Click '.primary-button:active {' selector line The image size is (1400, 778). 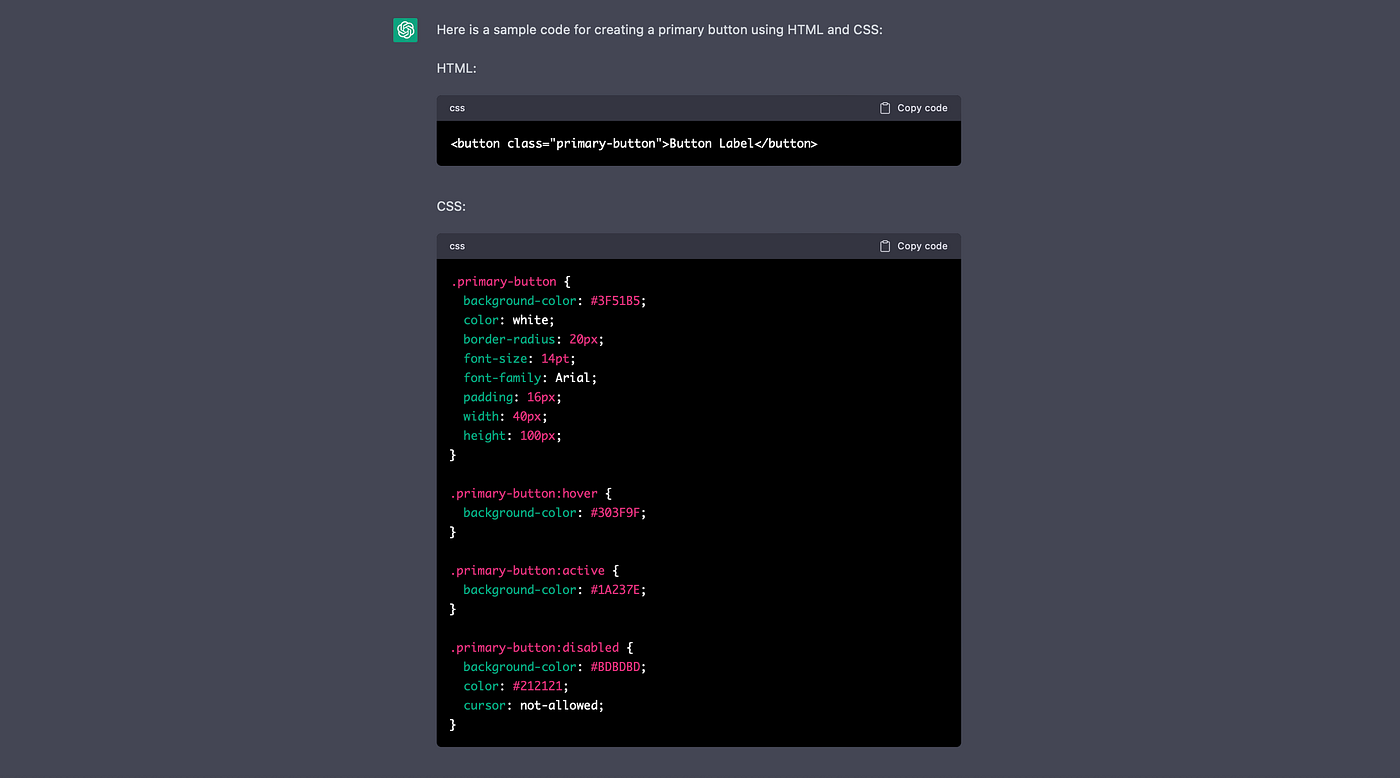coord(535,571)
